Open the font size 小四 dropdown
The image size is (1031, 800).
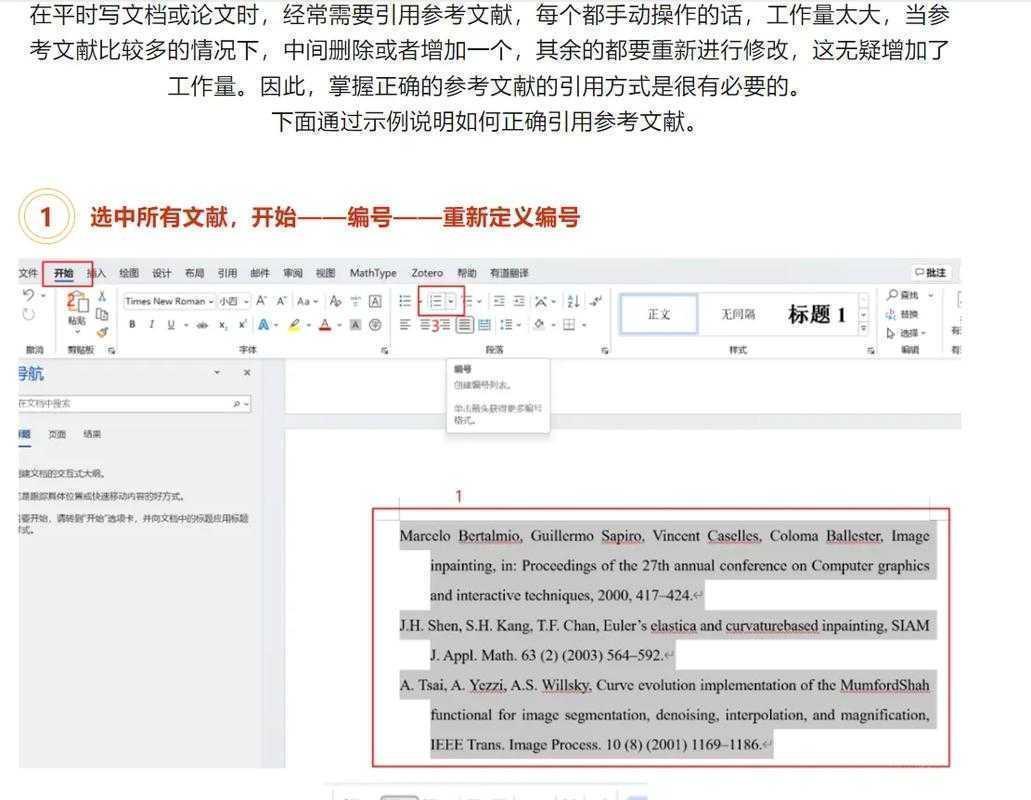pyautogui.click(x=227, y=300)
